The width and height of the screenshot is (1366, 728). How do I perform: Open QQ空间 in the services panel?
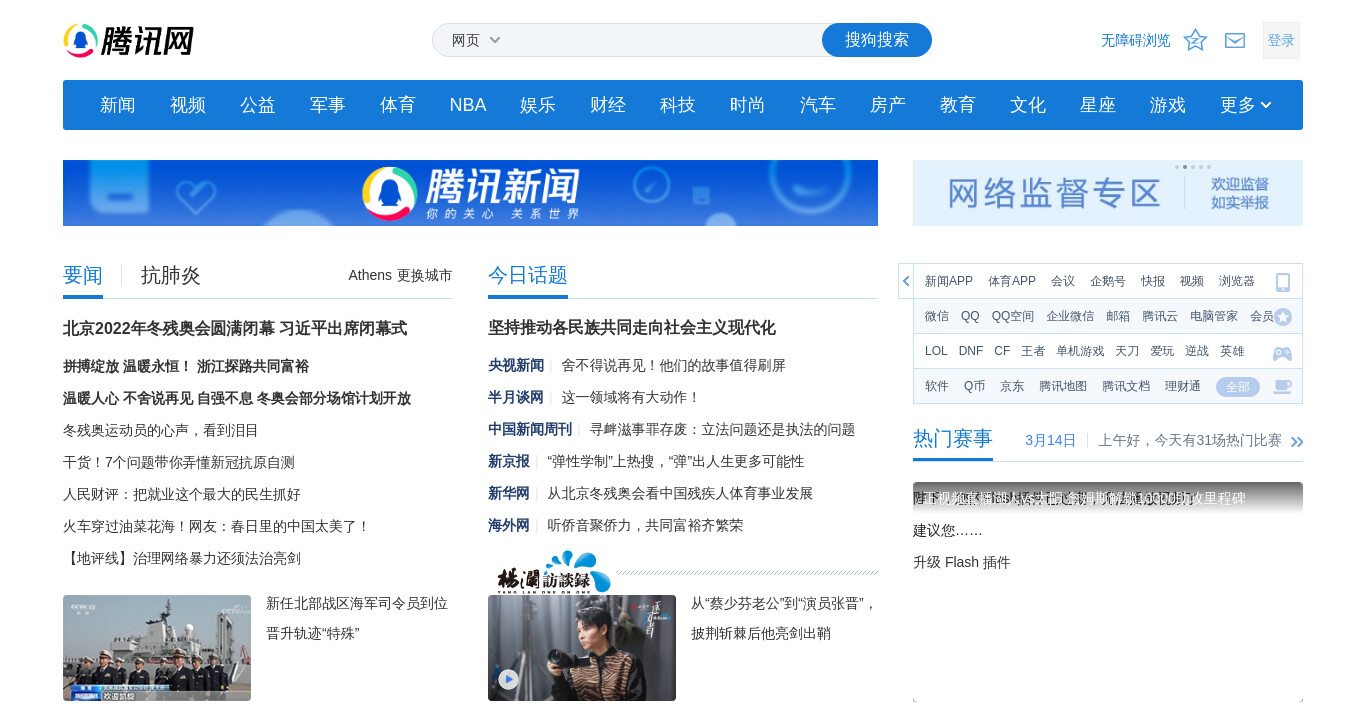(x=1013, y=316)
